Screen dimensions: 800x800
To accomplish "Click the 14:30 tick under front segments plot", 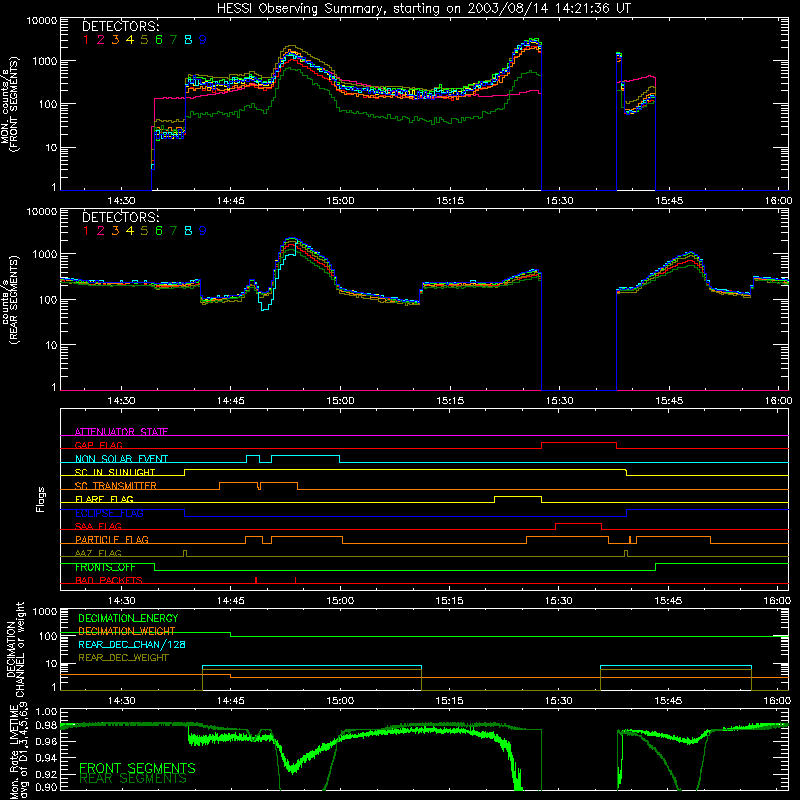I will (x=121, y=201).
